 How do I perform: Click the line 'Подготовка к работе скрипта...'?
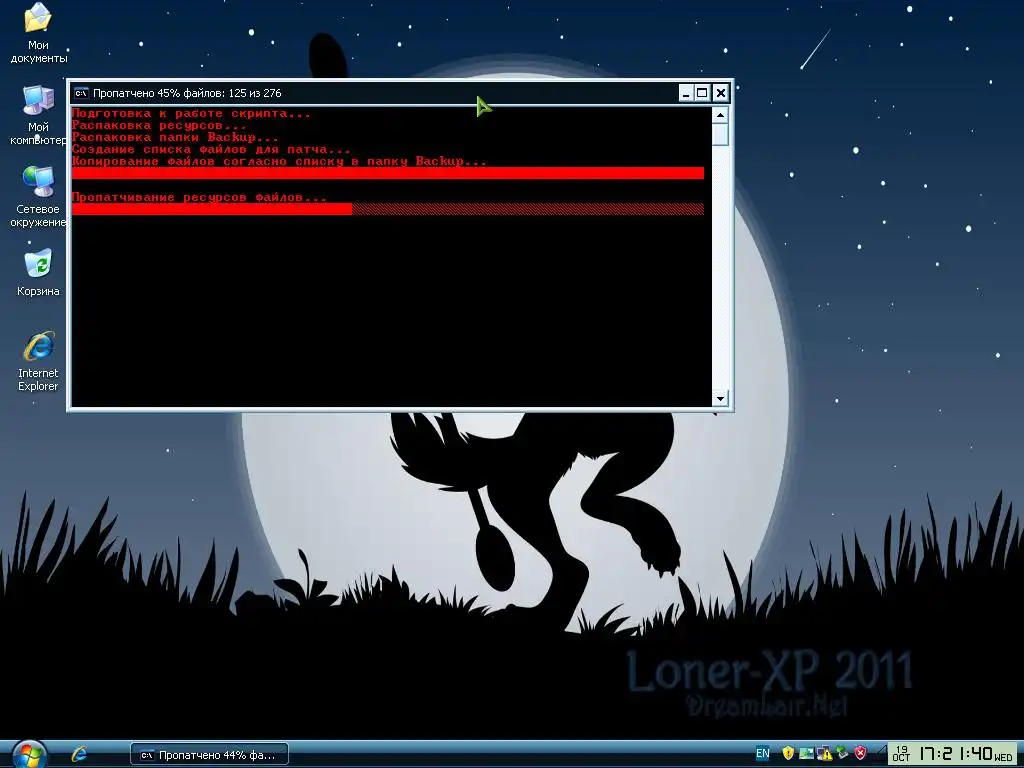[191, 114]
